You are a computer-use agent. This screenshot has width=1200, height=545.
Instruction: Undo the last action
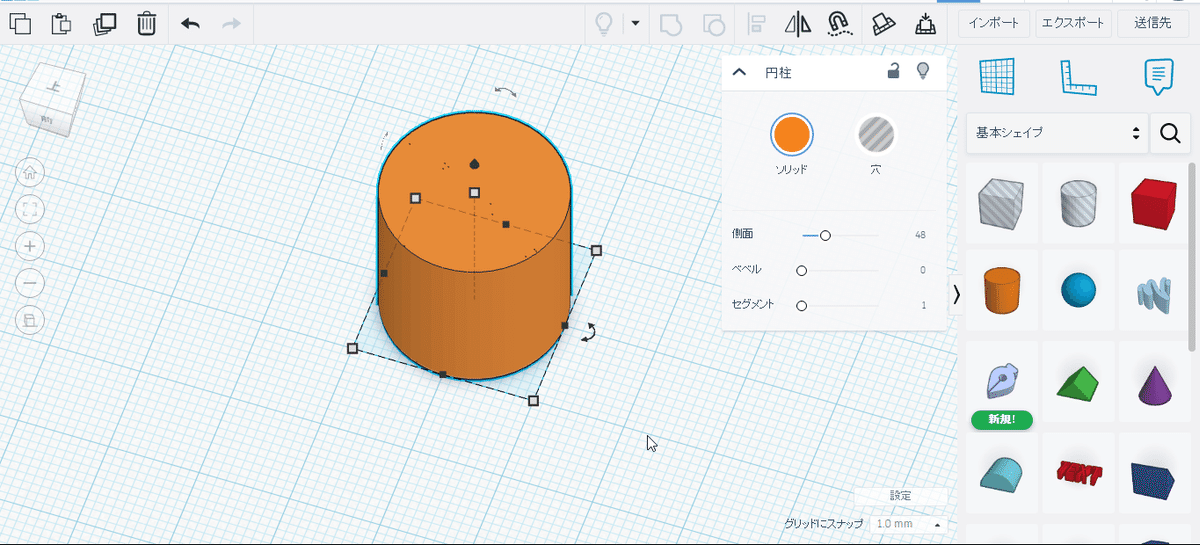(x=190, y=22)
